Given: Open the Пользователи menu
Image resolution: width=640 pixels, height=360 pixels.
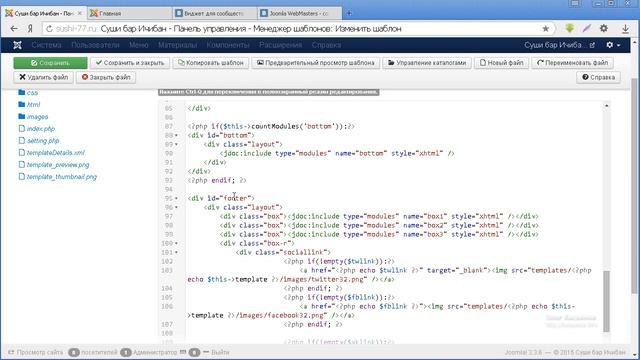Looking at the screenshot, I should 95,45.
